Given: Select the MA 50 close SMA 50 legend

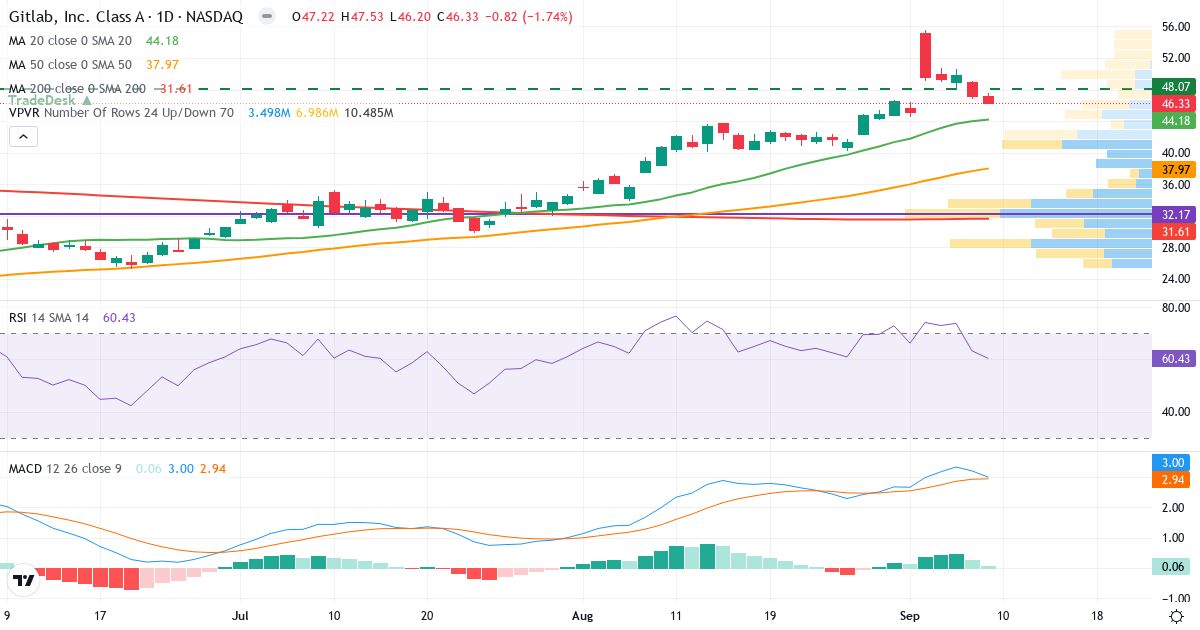Looking at the screenshot, I should point(70,65).
